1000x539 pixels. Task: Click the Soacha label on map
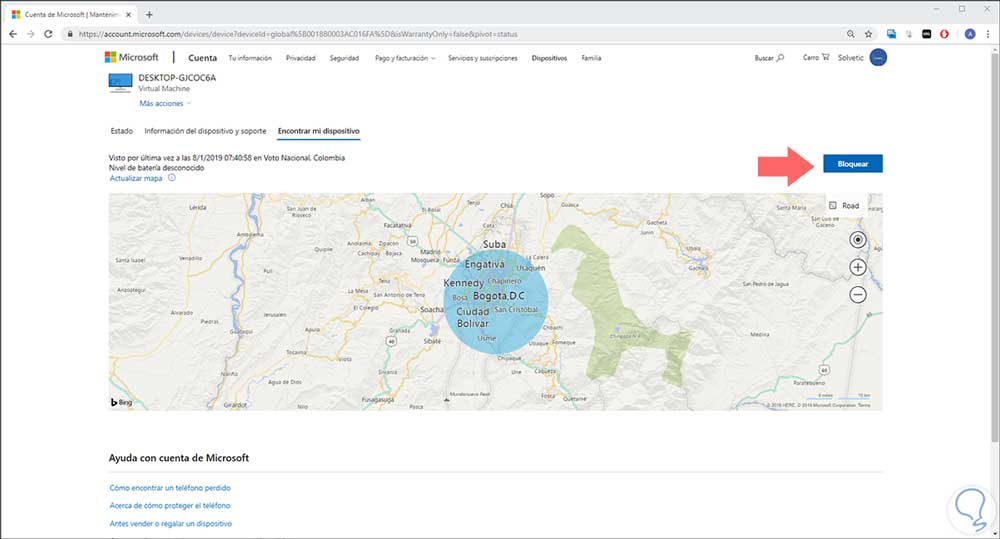pyautogui.click(x=432, y=309)
